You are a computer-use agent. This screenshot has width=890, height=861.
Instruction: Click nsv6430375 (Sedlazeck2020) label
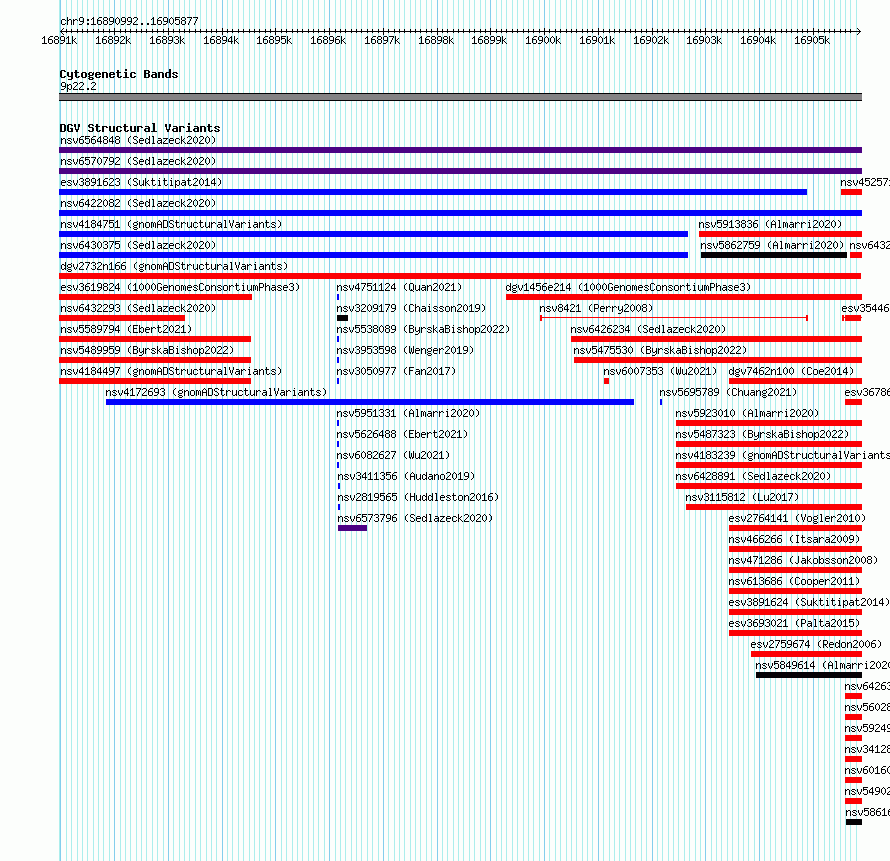click(138, 245)
